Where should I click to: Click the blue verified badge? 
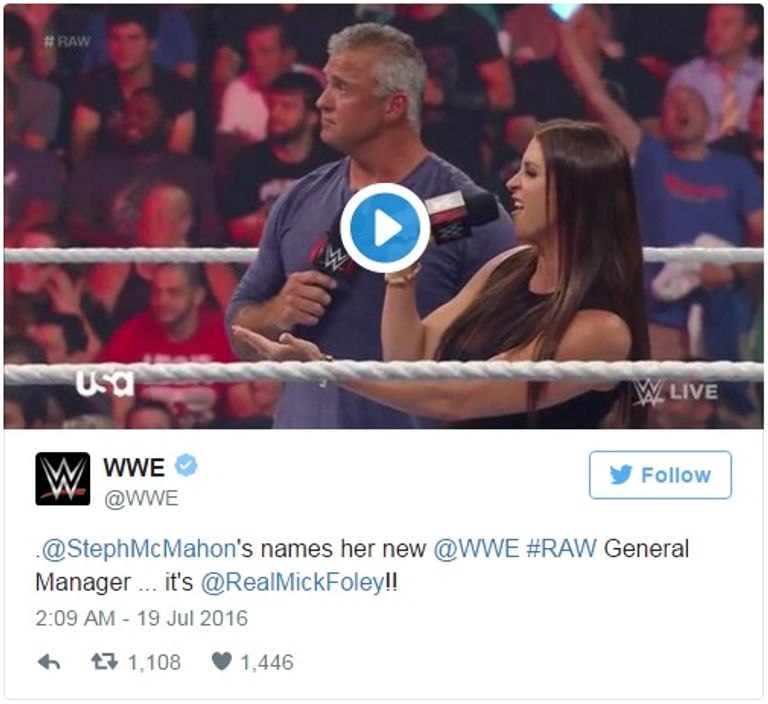pos(186,465)
